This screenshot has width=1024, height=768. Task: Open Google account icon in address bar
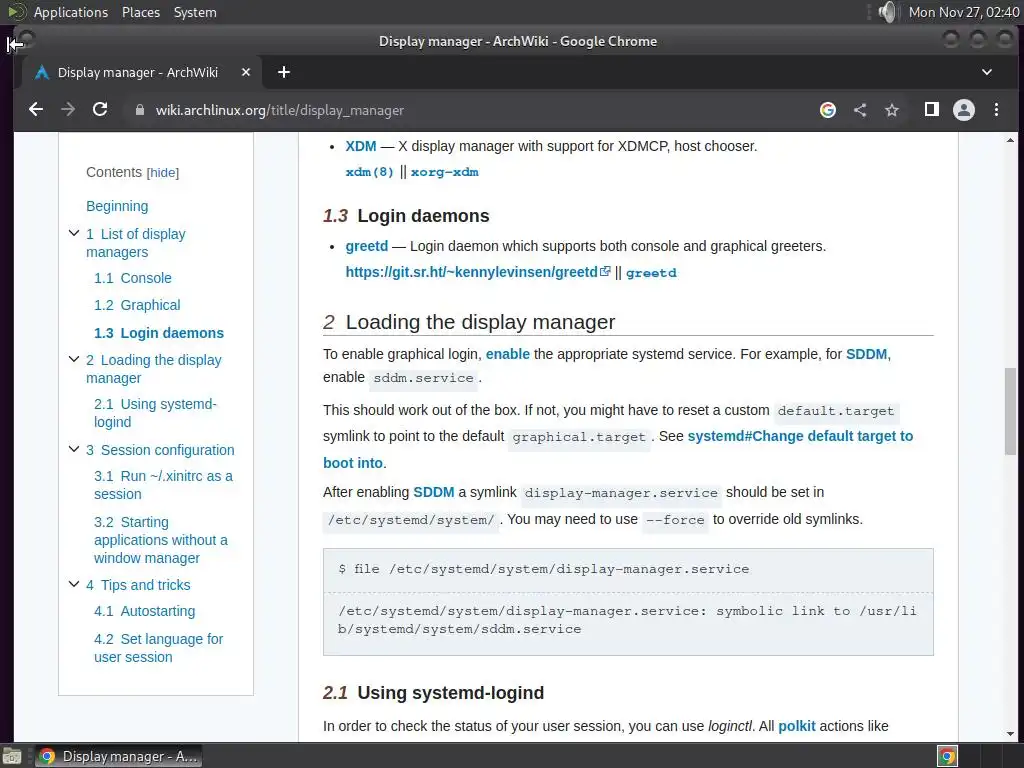(827, 110)
